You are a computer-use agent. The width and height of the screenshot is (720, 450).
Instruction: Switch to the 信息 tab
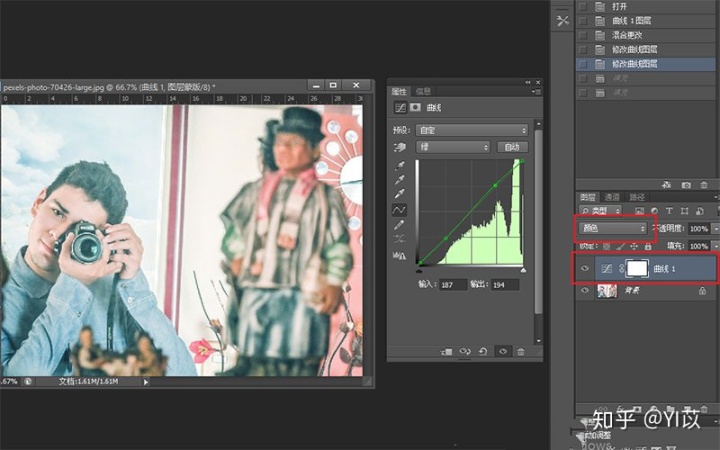[x=423, y=91]
